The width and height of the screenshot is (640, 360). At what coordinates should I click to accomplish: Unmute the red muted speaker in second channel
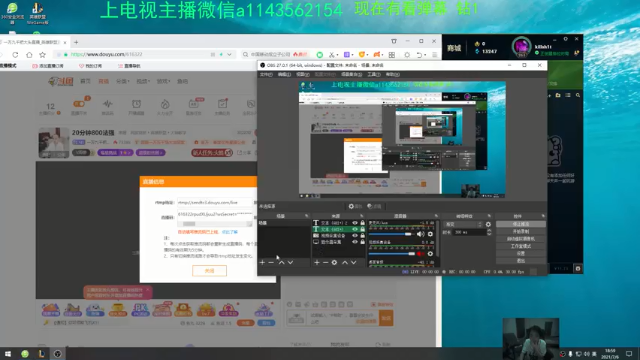click(x=420, y=253)
